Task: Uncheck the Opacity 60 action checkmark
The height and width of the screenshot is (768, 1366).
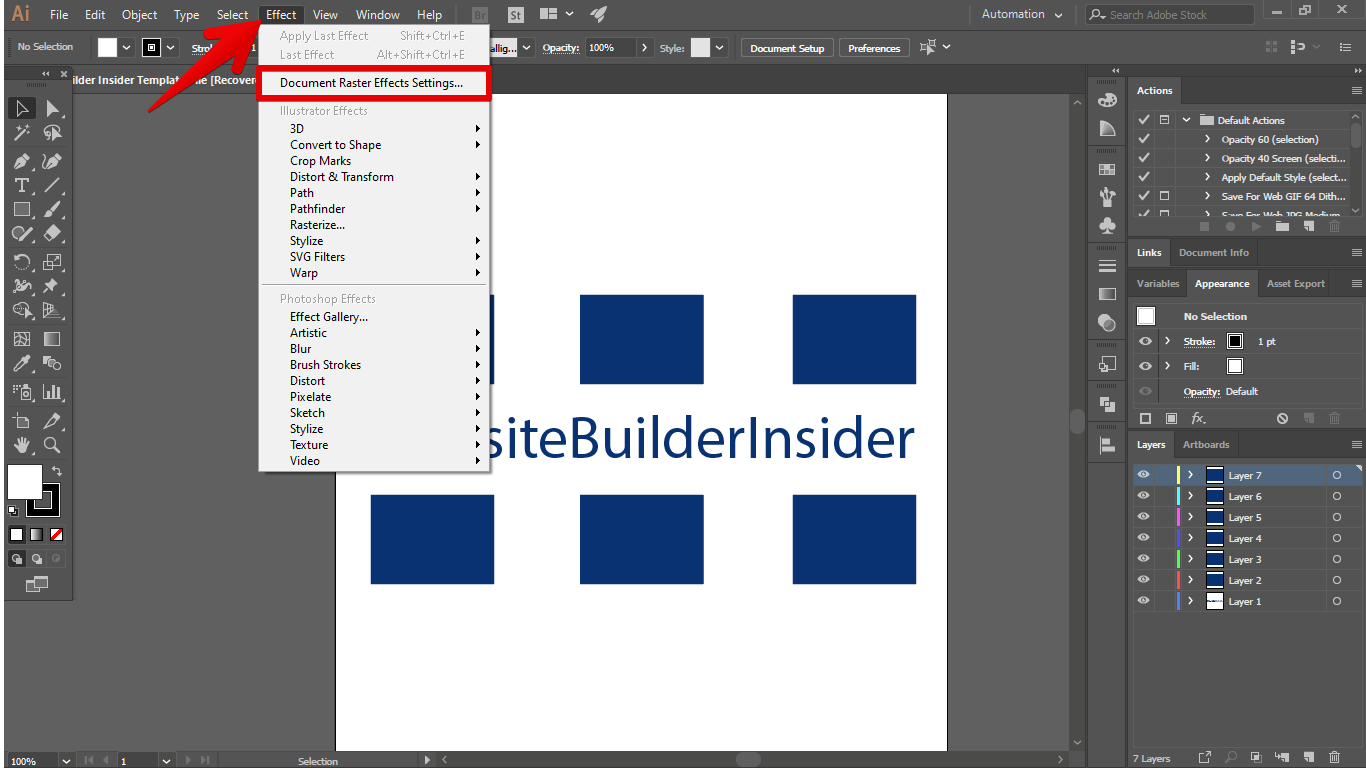Action: click(x=1144, y=139)
